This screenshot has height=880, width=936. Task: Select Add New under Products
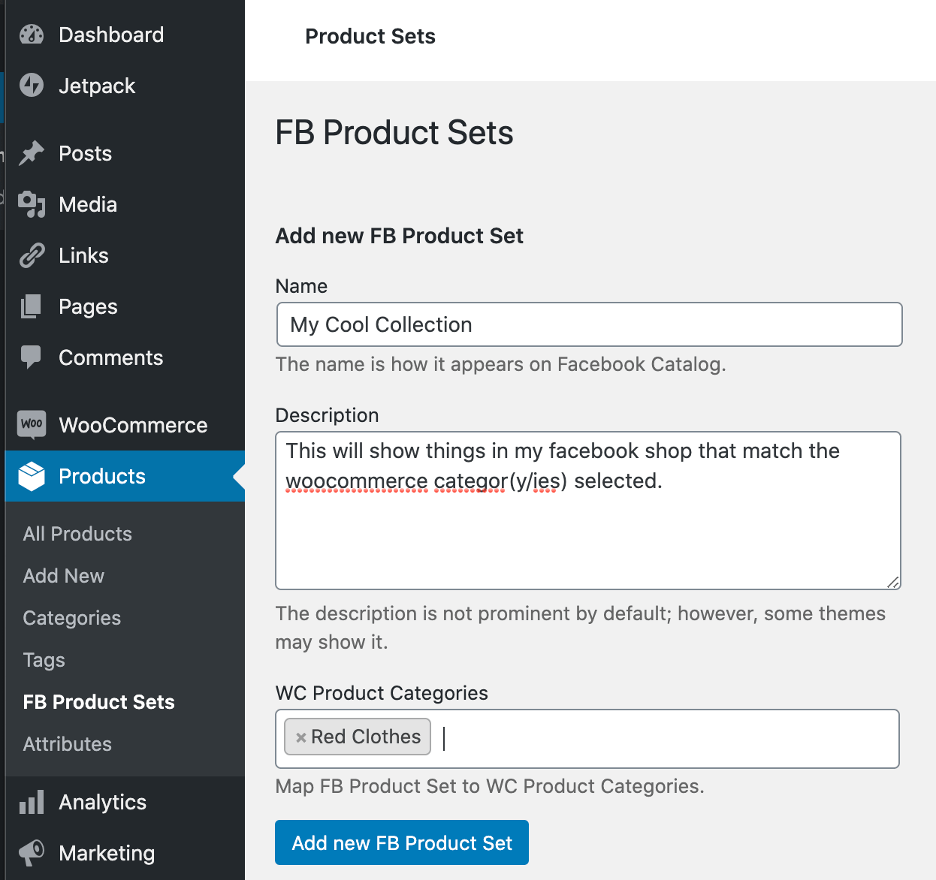[63, 576]
